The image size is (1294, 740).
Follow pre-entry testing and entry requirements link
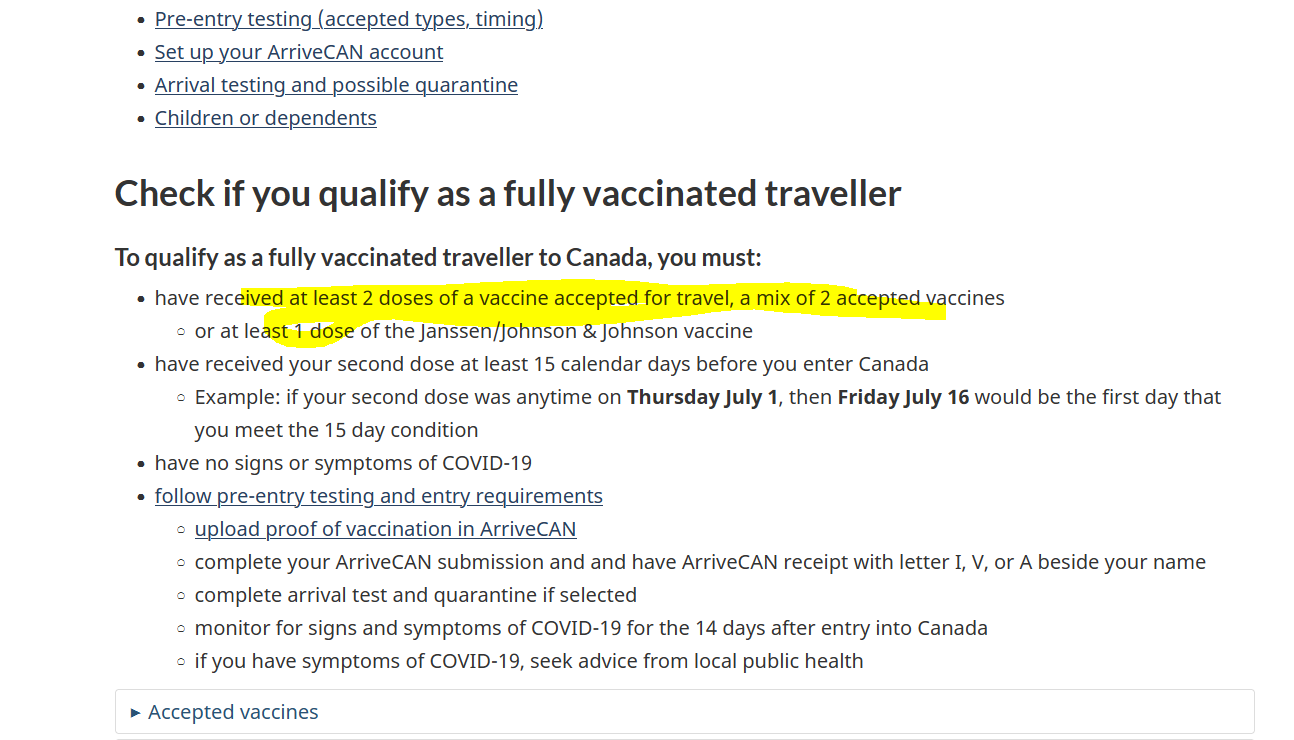point(379,496)
